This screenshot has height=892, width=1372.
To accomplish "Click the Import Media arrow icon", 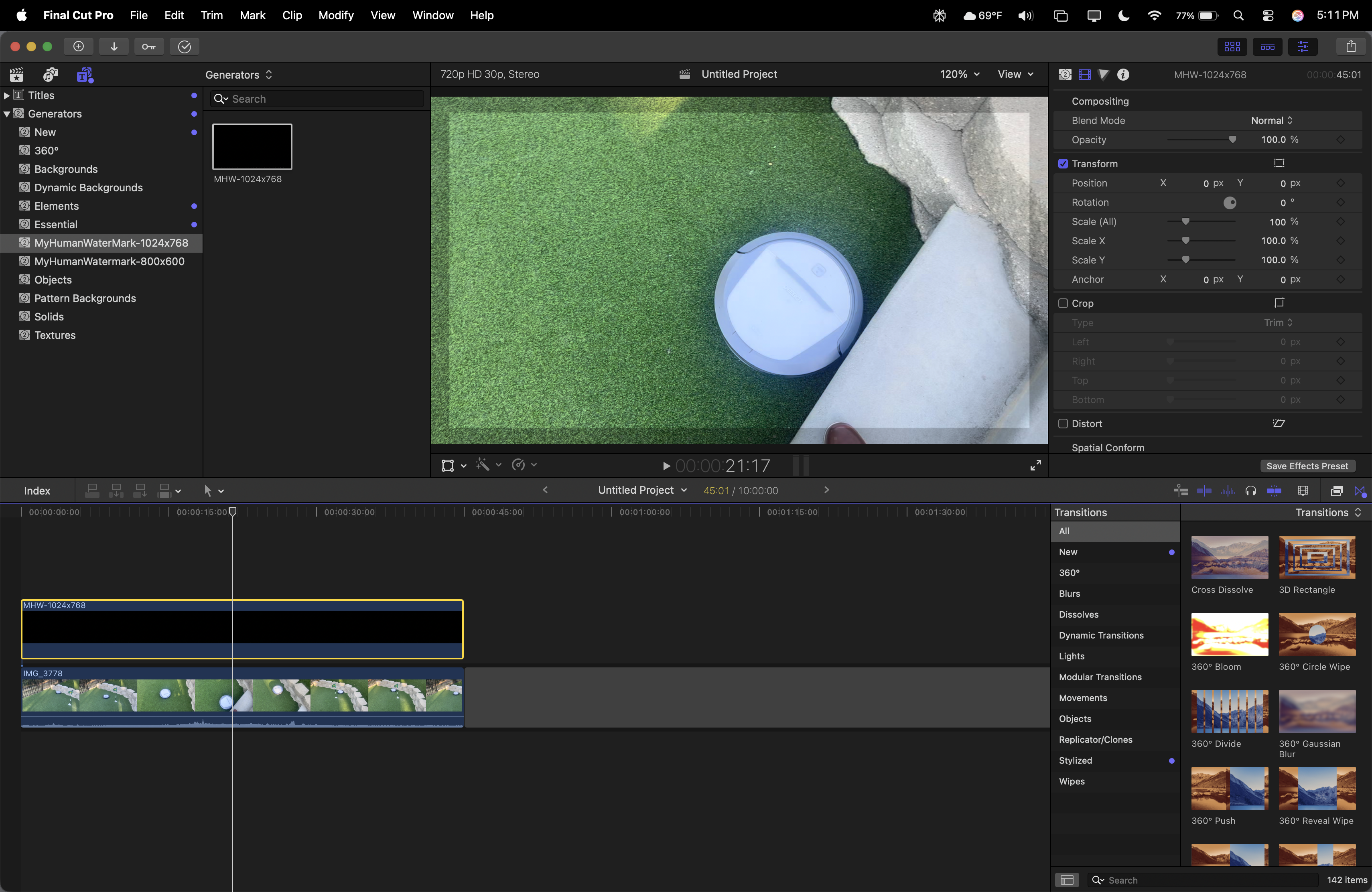I will pos(114,47).
